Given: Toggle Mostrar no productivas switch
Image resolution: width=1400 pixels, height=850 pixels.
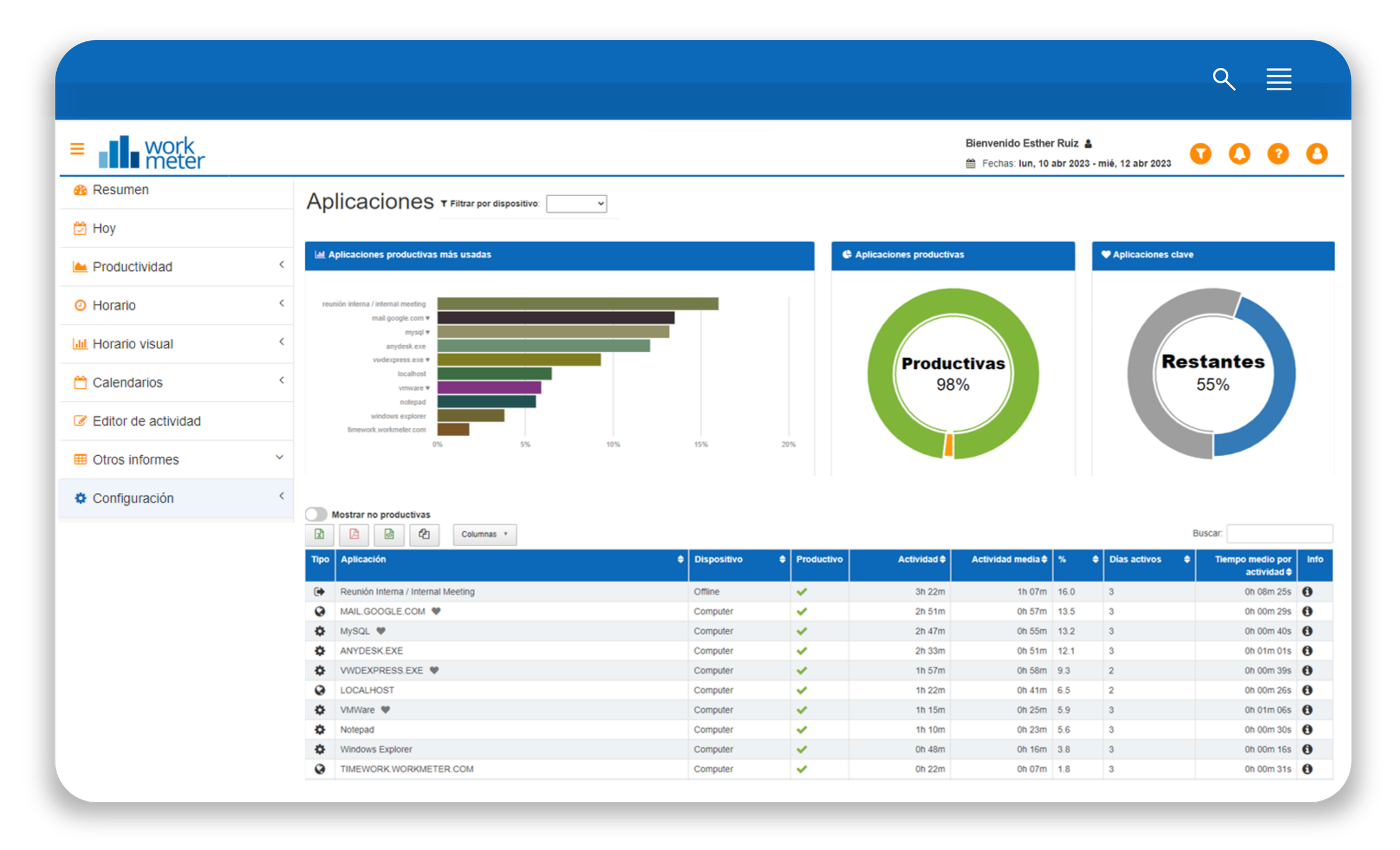Looking at the screenshot, I should tap(316, 514).
